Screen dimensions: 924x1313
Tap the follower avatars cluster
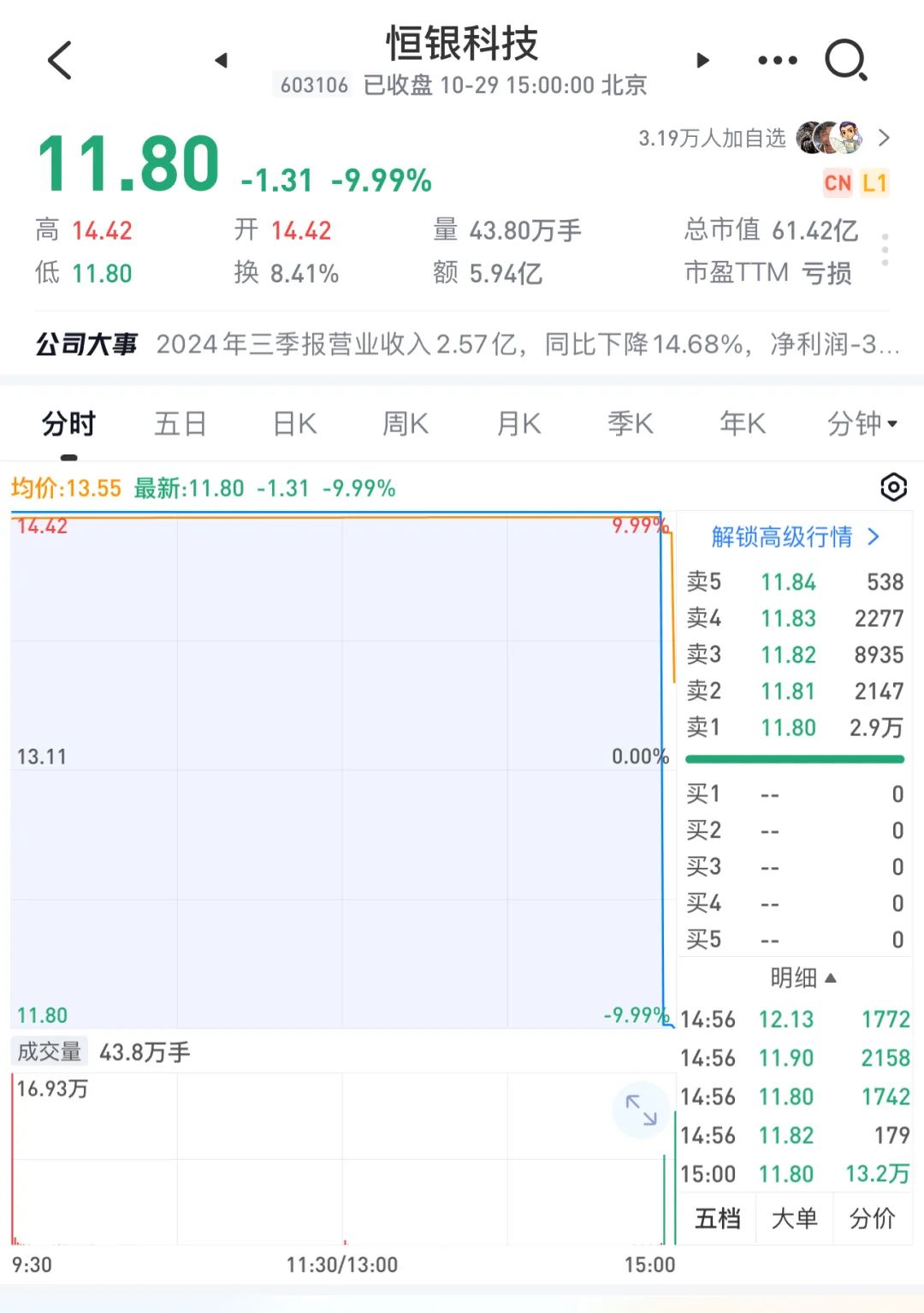point(829,138)
